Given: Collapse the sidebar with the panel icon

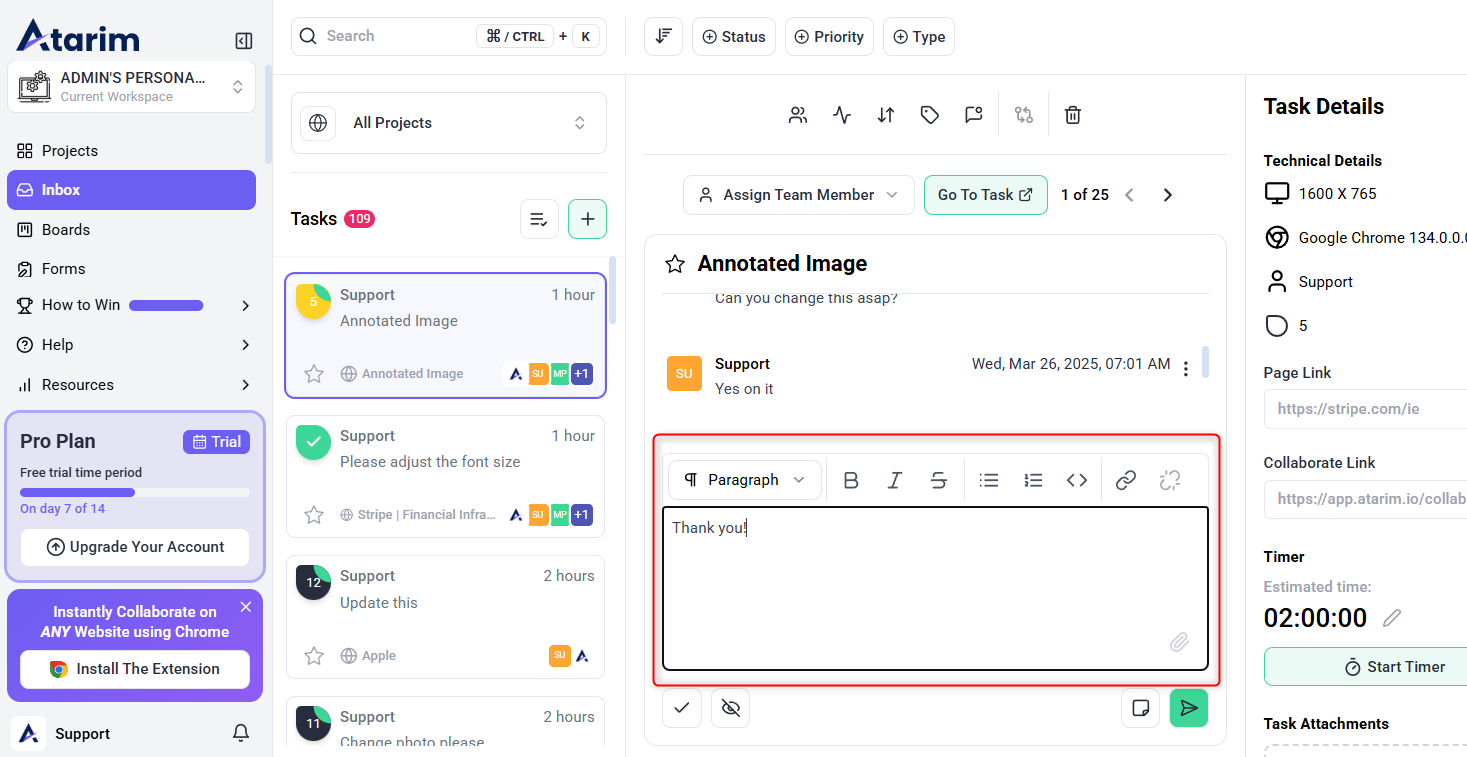Looking at the screenshot, I should 244,41.
